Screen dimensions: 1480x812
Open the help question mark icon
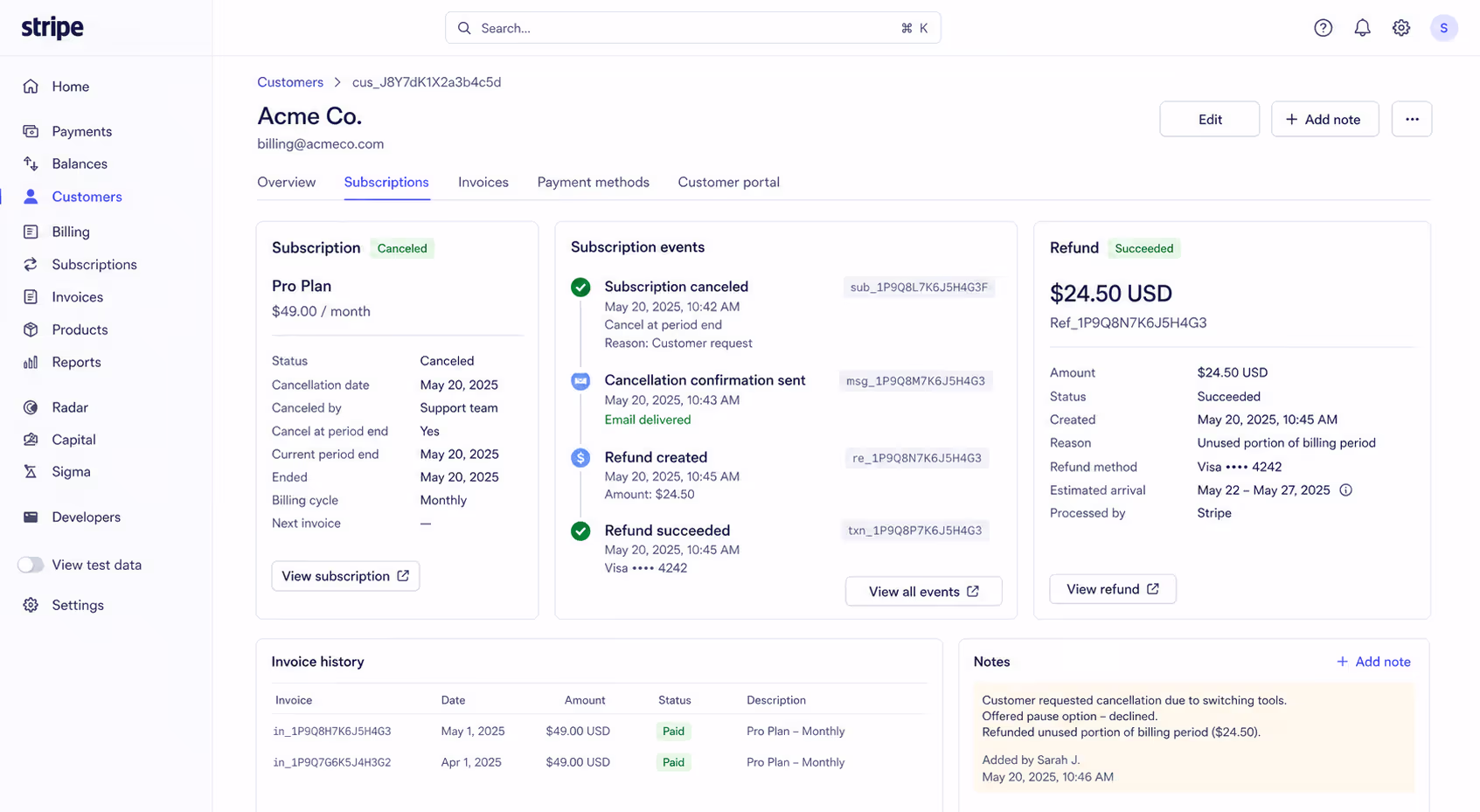(1323, 28)
